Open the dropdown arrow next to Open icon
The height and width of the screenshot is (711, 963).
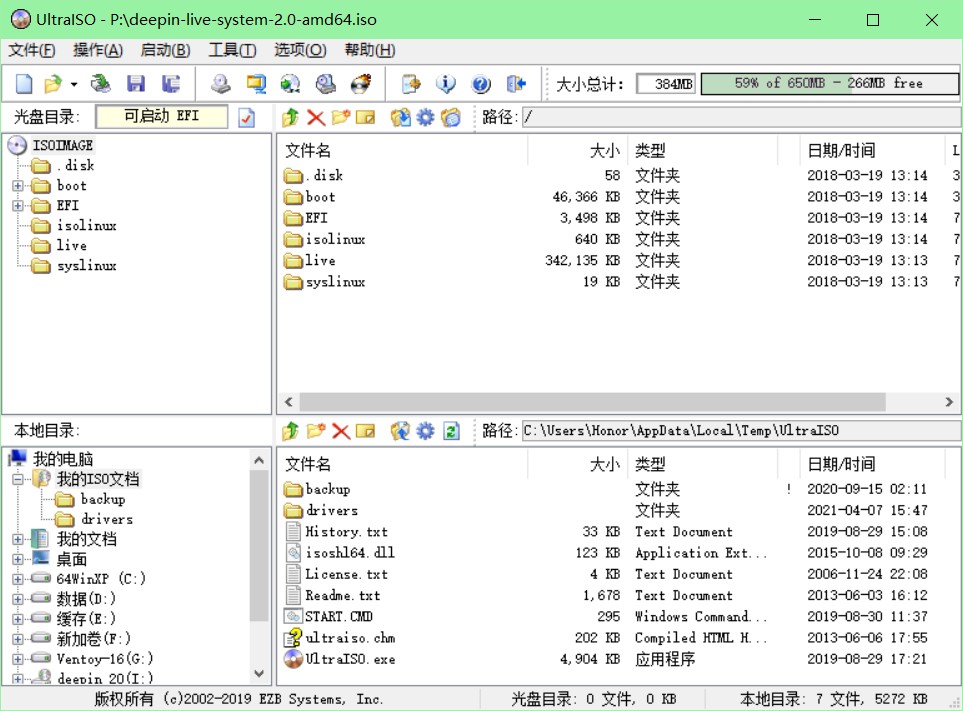pos(74,84)
